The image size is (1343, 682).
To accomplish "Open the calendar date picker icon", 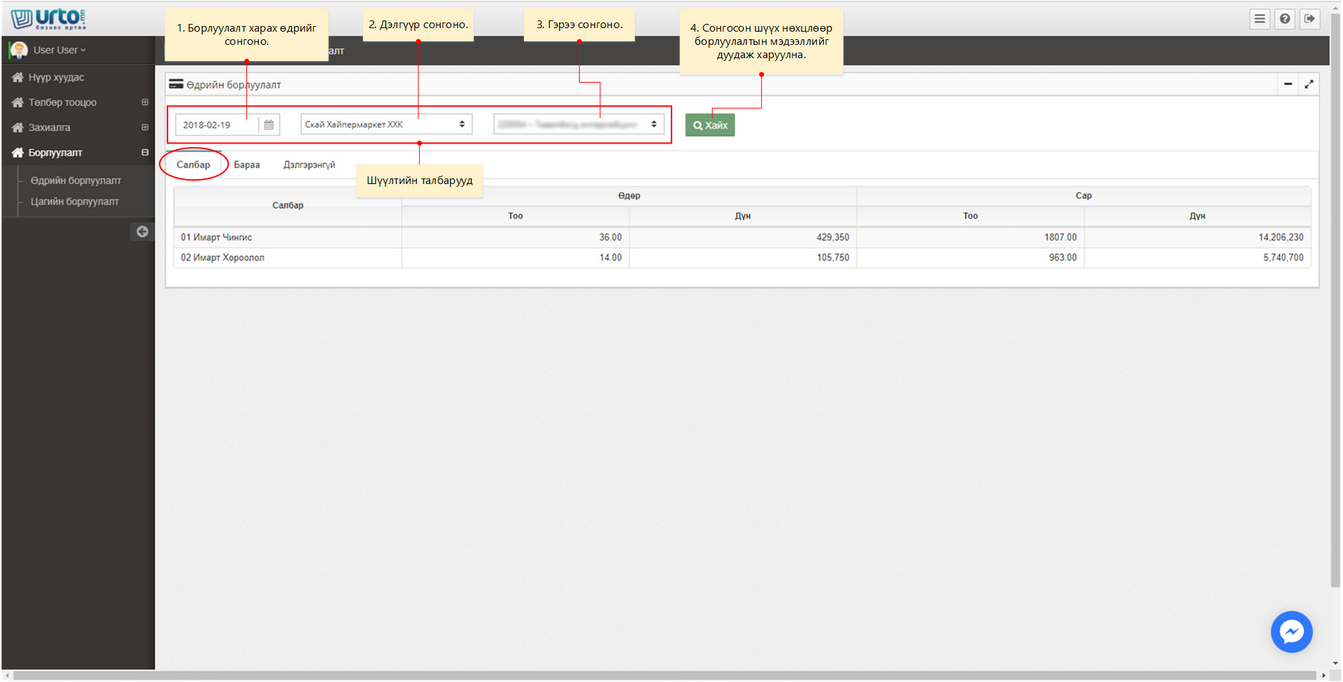I will (269, 125).
